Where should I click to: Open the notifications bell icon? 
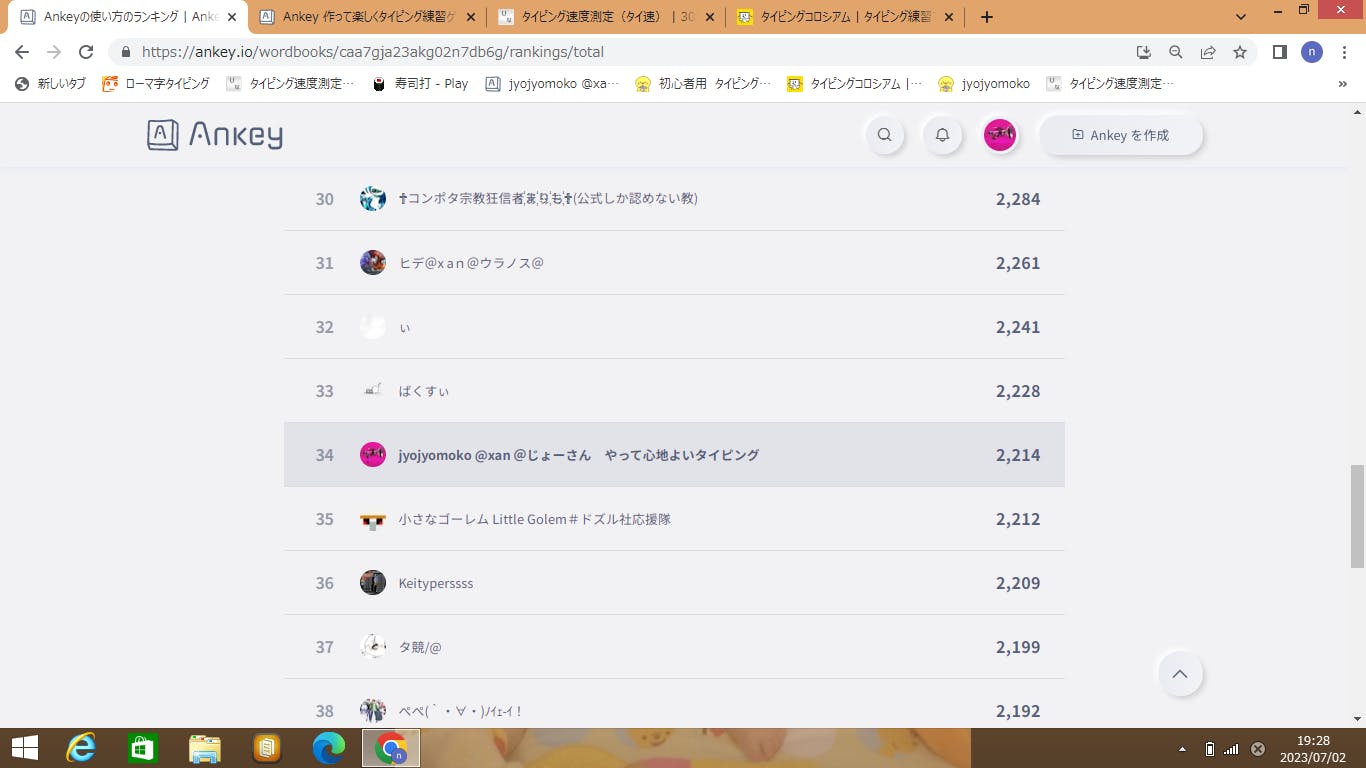[942, 135]
